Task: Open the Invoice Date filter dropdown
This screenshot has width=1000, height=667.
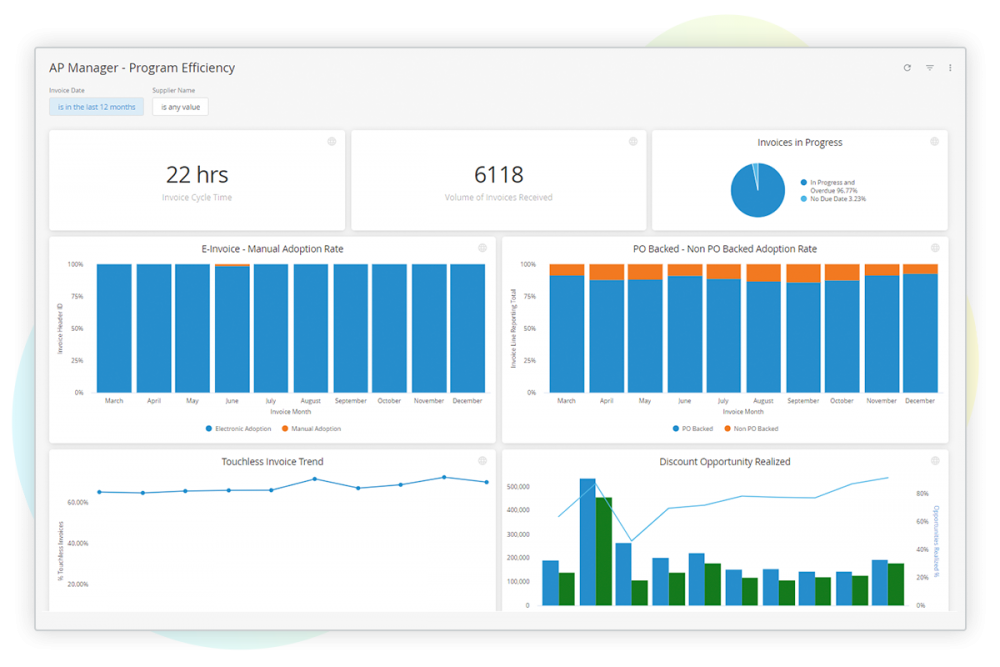Action: [x=96, y=107]
